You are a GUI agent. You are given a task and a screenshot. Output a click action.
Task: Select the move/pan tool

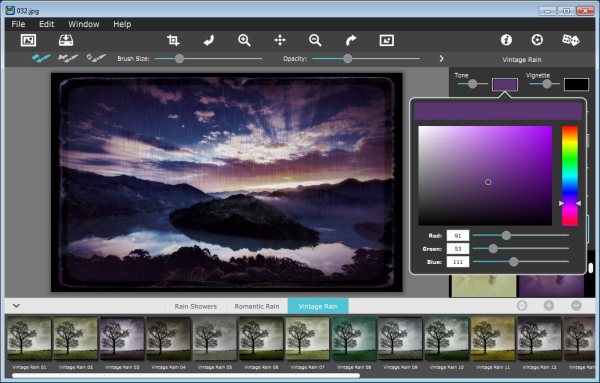(x=280, y=40)
